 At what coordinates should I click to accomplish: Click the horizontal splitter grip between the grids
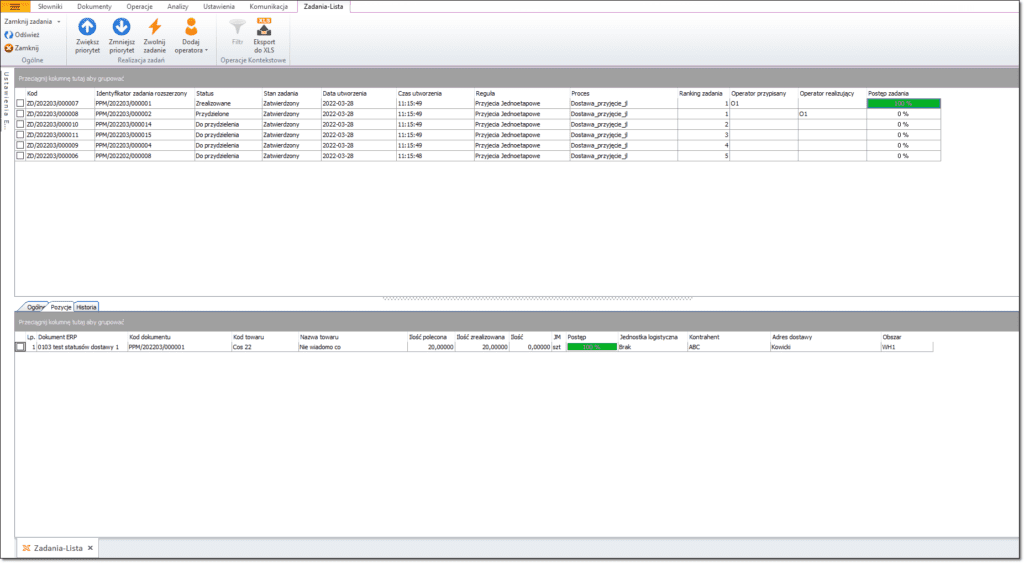click(x=537, y=298)
